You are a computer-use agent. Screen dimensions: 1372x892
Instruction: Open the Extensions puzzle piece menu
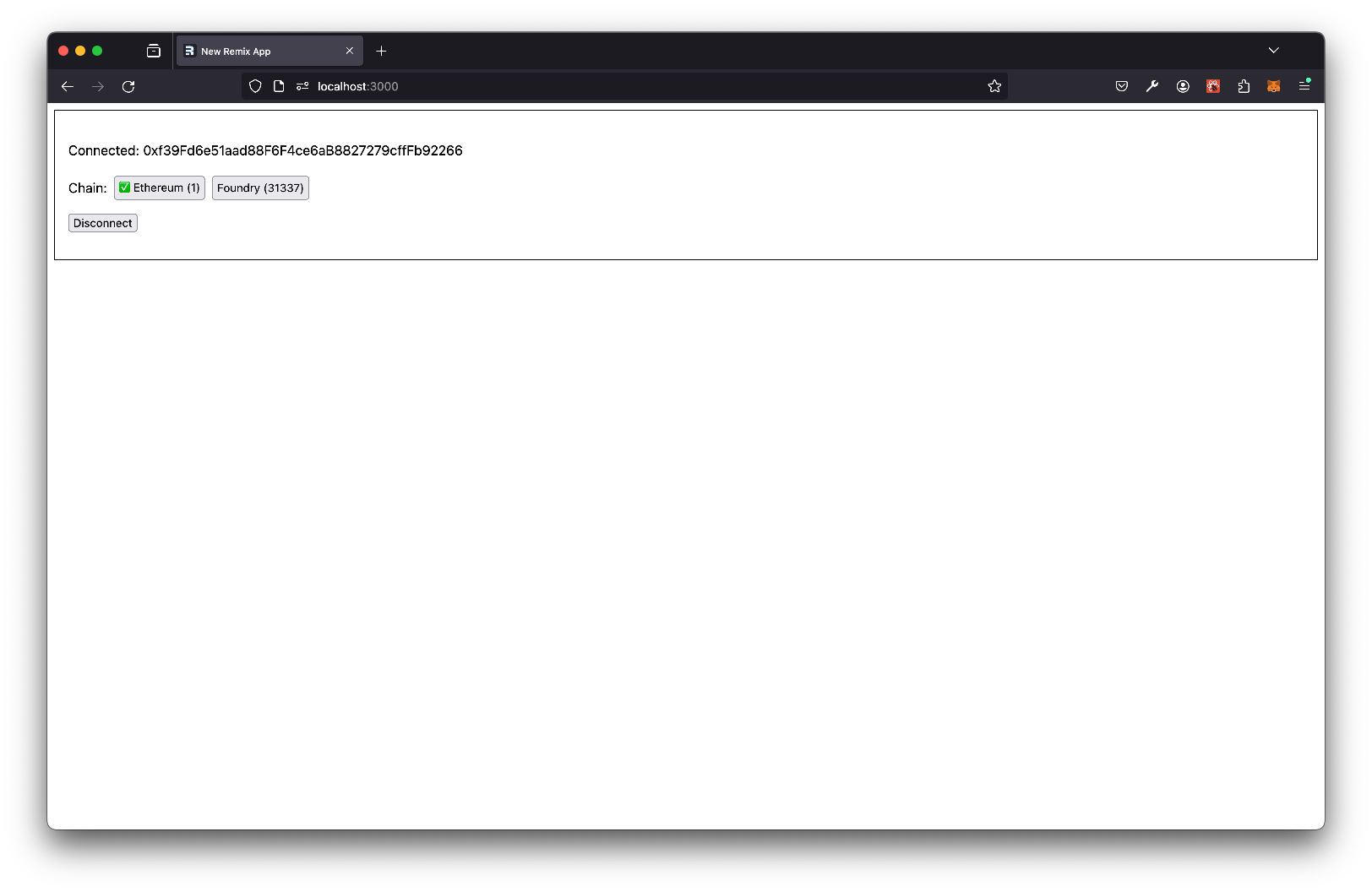click(x=1244, y=86)
